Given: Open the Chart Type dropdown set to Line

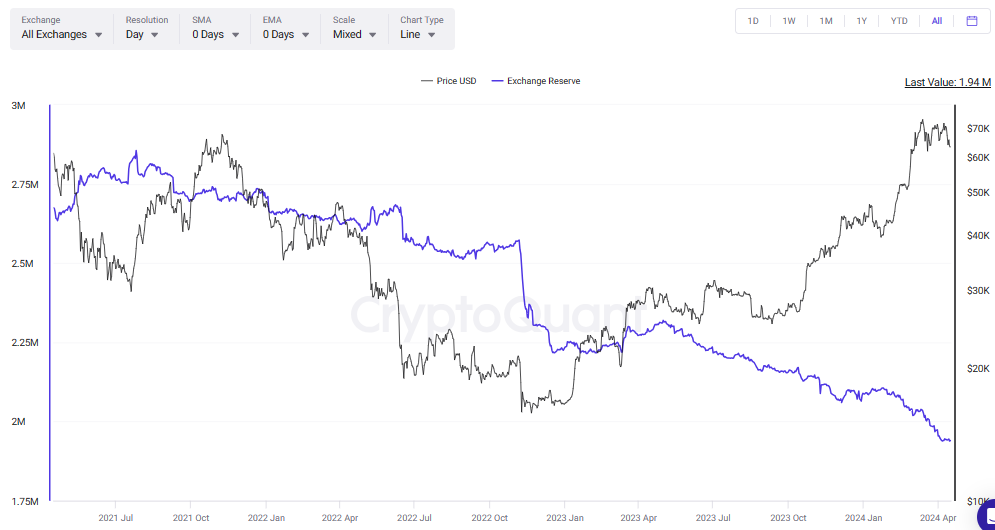Looking at the screenshot, I should click(x=418, y=34).
